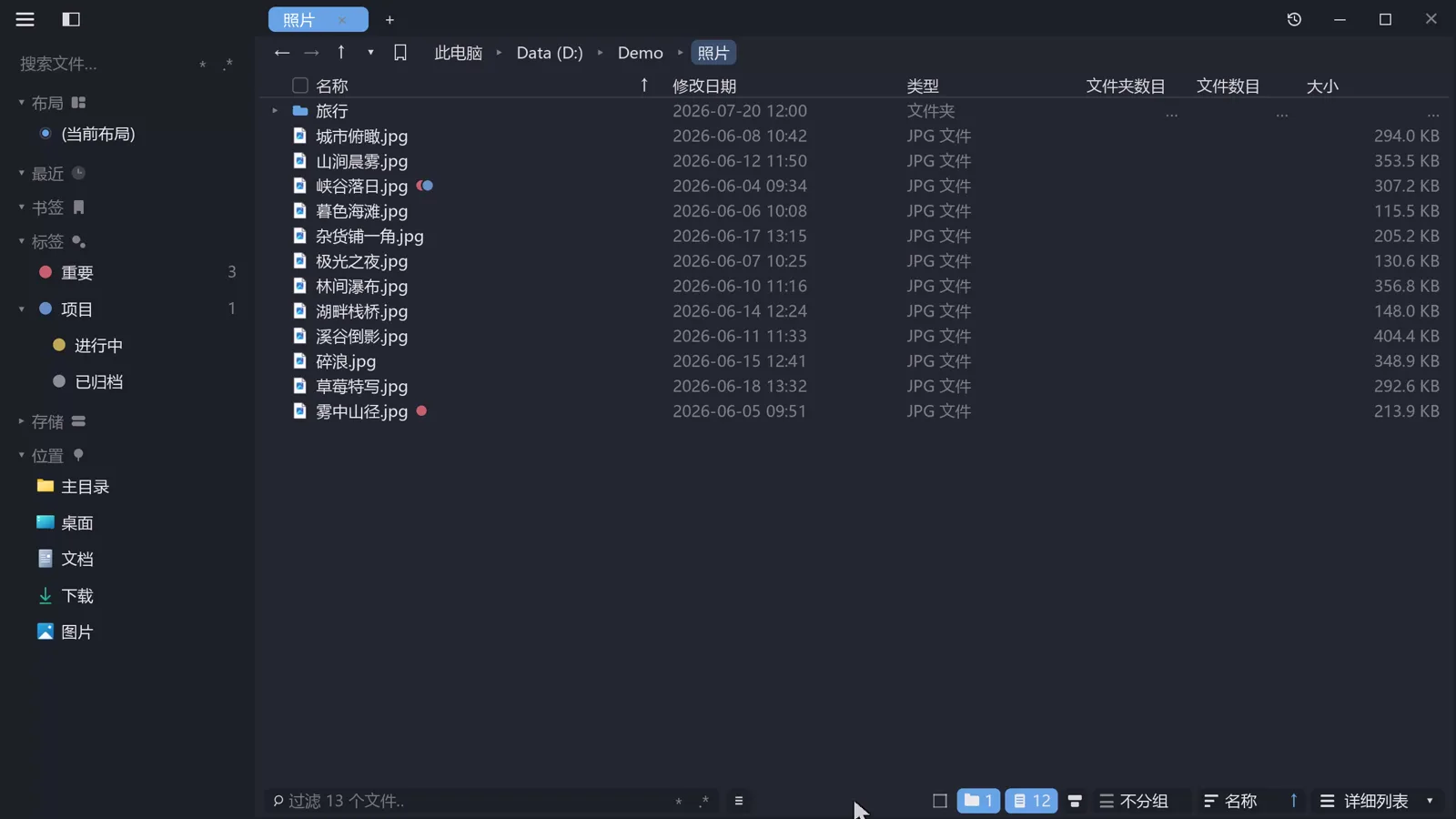Image resolution: width=1456 pixels, height=819 pixels.
Task: Go to Data (D:) in breadcrumb
Action: click(x=550, y=53)
